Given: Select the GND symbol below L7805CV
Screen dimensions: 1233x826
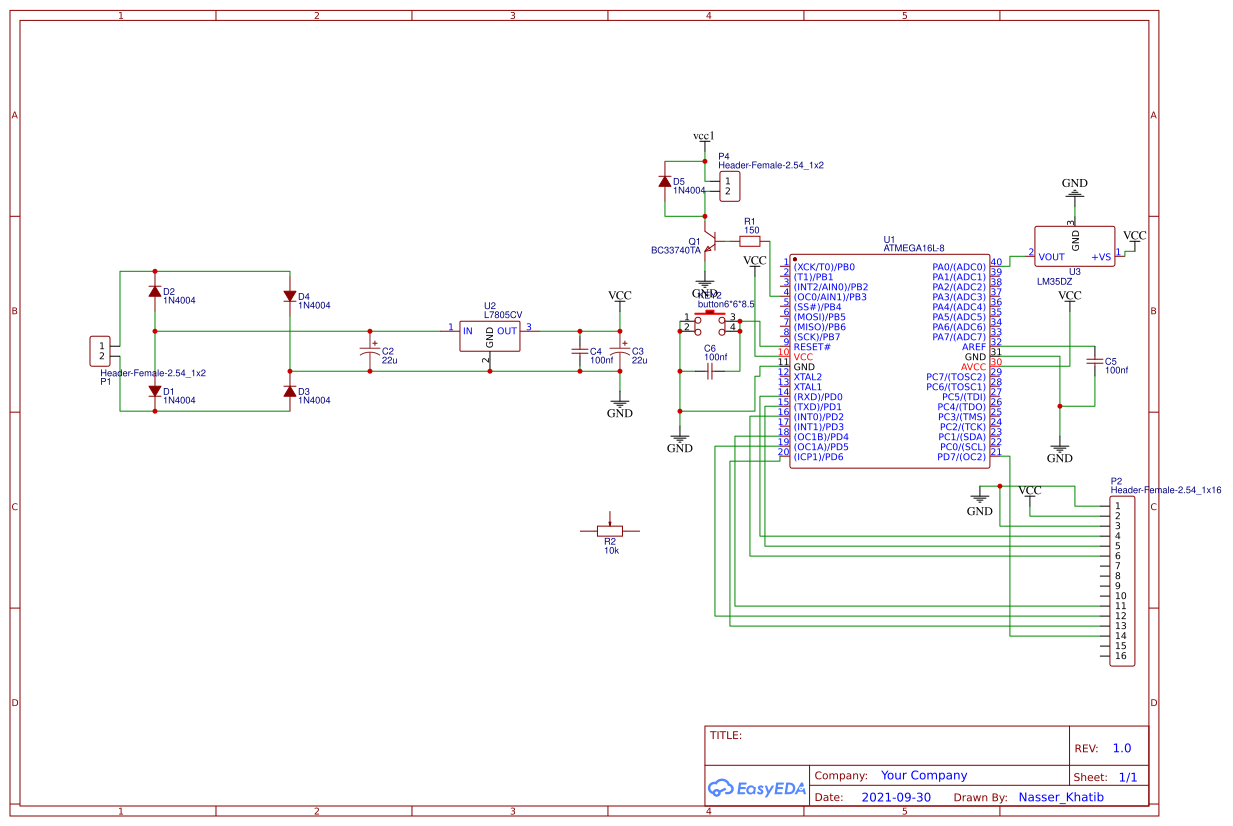Looking at the screenshot, I should pos(620,403).
